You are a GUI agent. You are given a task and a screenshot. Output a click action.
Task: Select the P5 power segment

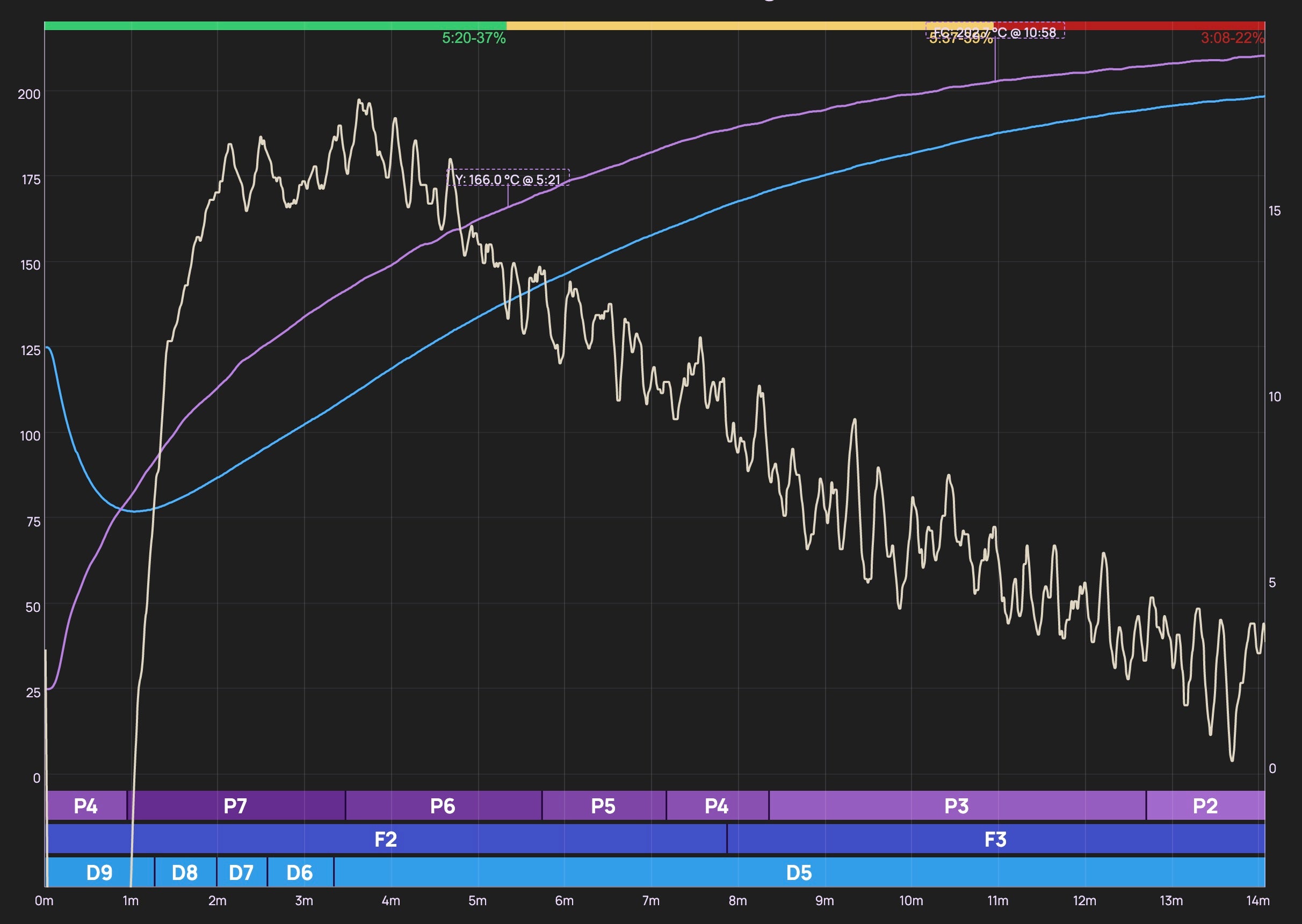click(x=604, y=805)
